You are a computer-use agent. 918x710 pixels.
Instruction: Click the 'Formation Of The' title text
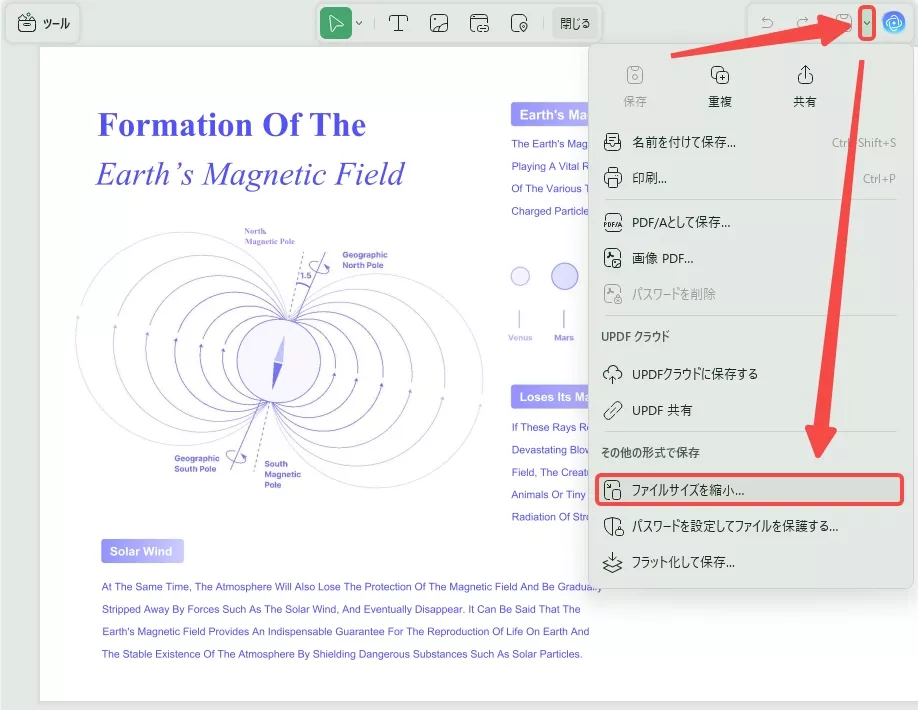(231, 125)
